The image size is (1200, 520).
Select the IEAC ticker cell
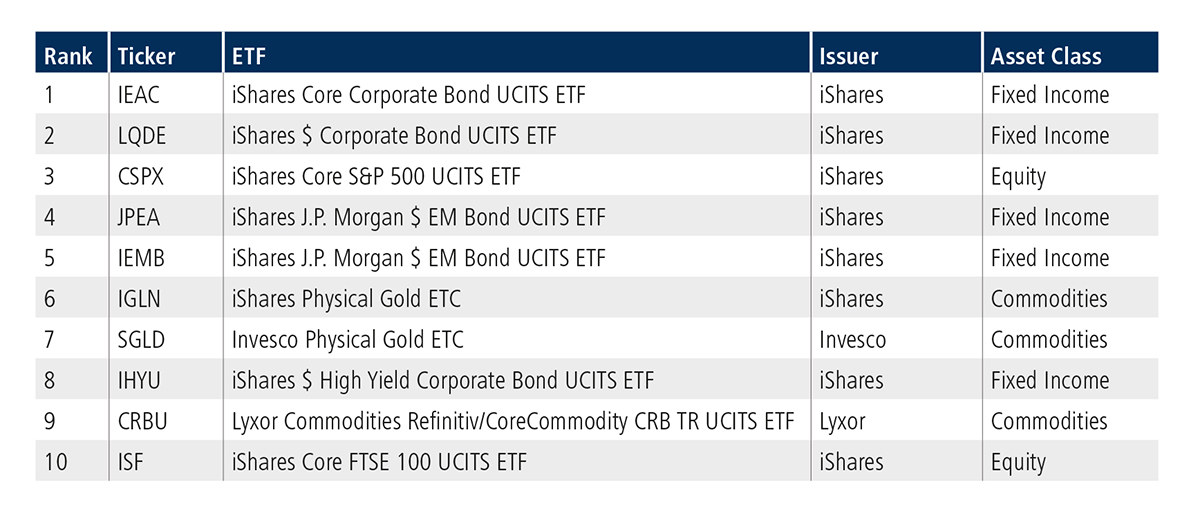(x=141, y=96)
